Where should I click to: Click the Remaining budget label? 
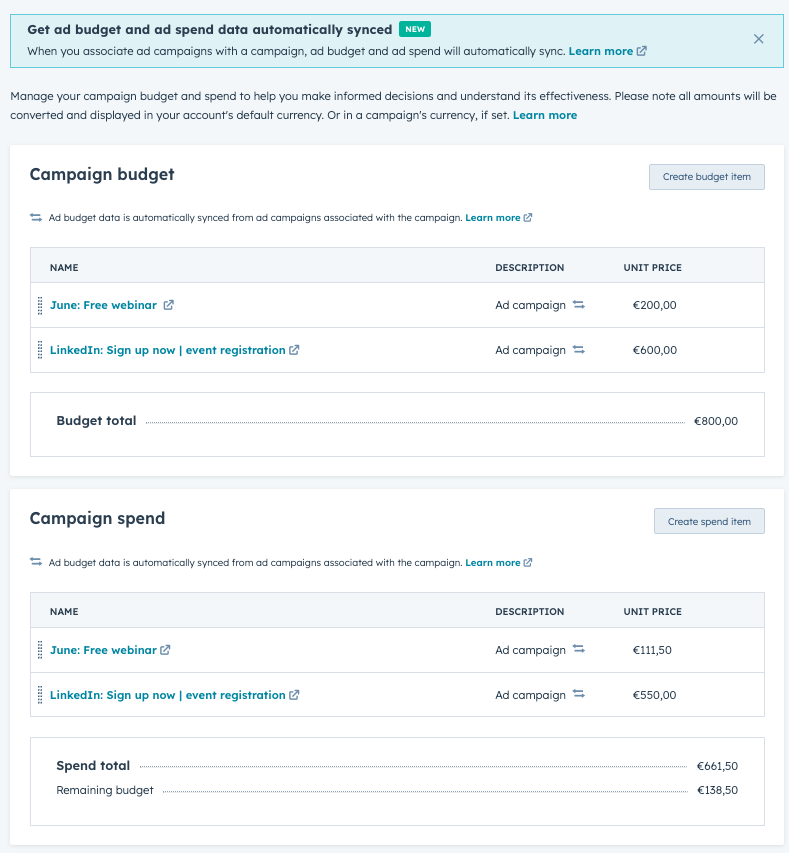click(x=105, y=790)
